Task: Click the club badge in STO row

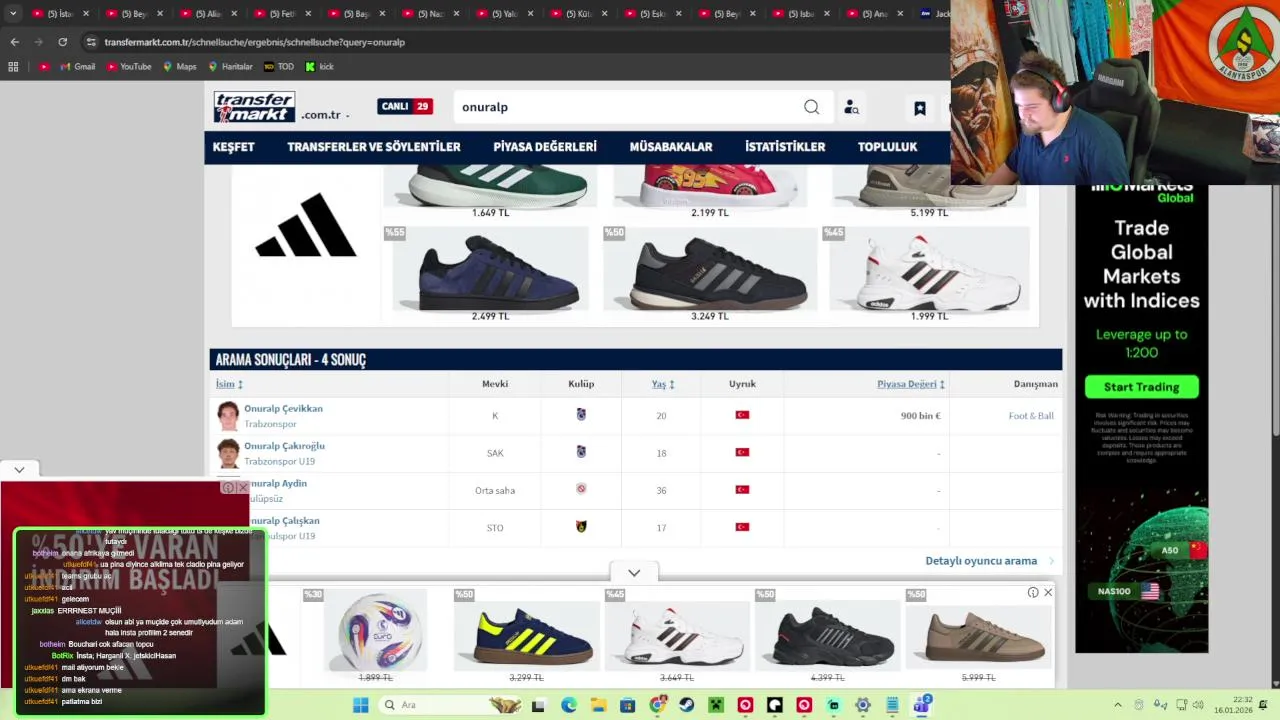Action: [581, 527]
